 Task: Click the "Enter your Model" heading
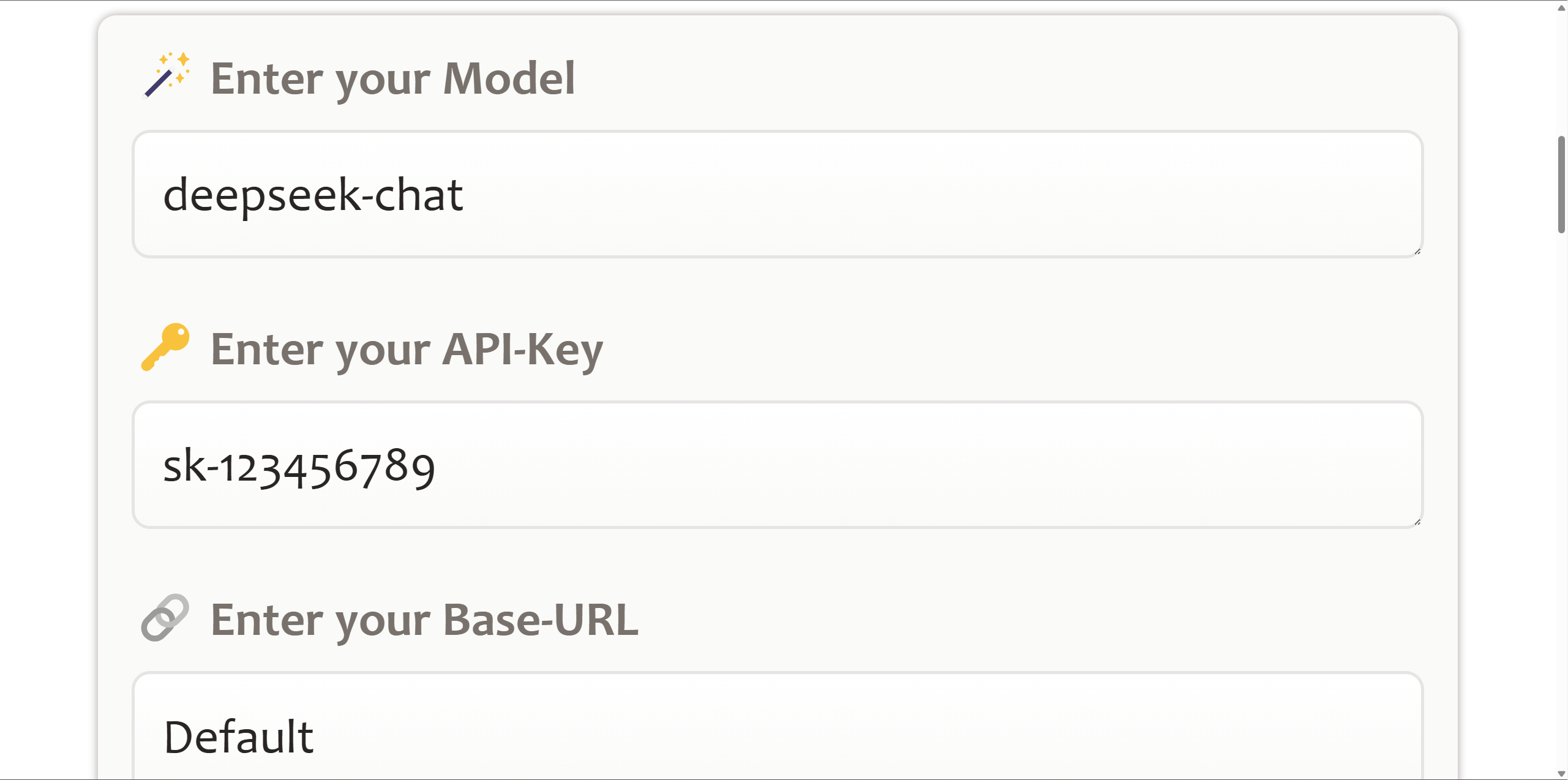(x=393, y=79)
